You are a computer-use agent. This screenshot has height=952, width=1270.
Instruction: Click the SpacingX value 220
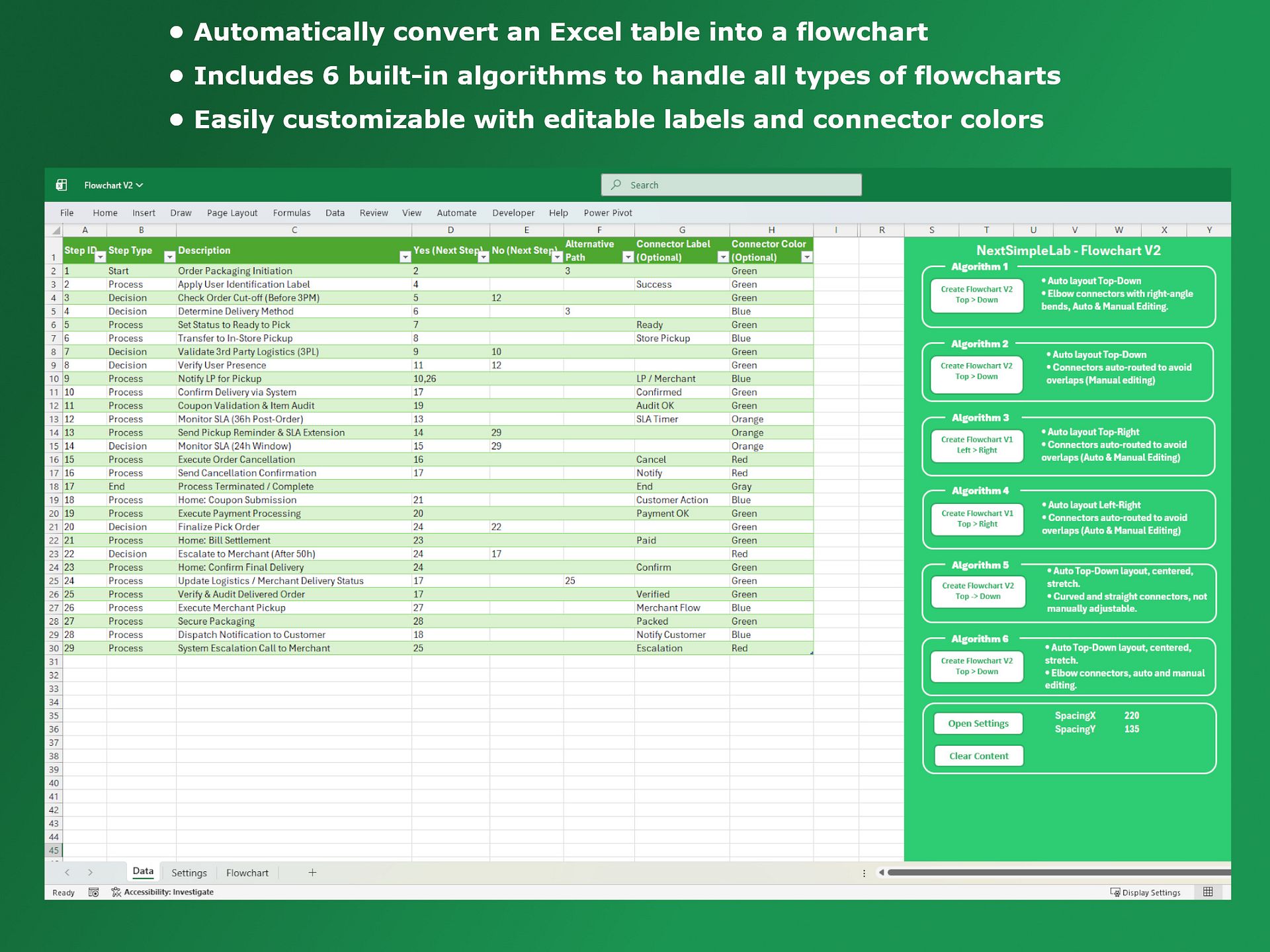click(x=1132, y=715)
